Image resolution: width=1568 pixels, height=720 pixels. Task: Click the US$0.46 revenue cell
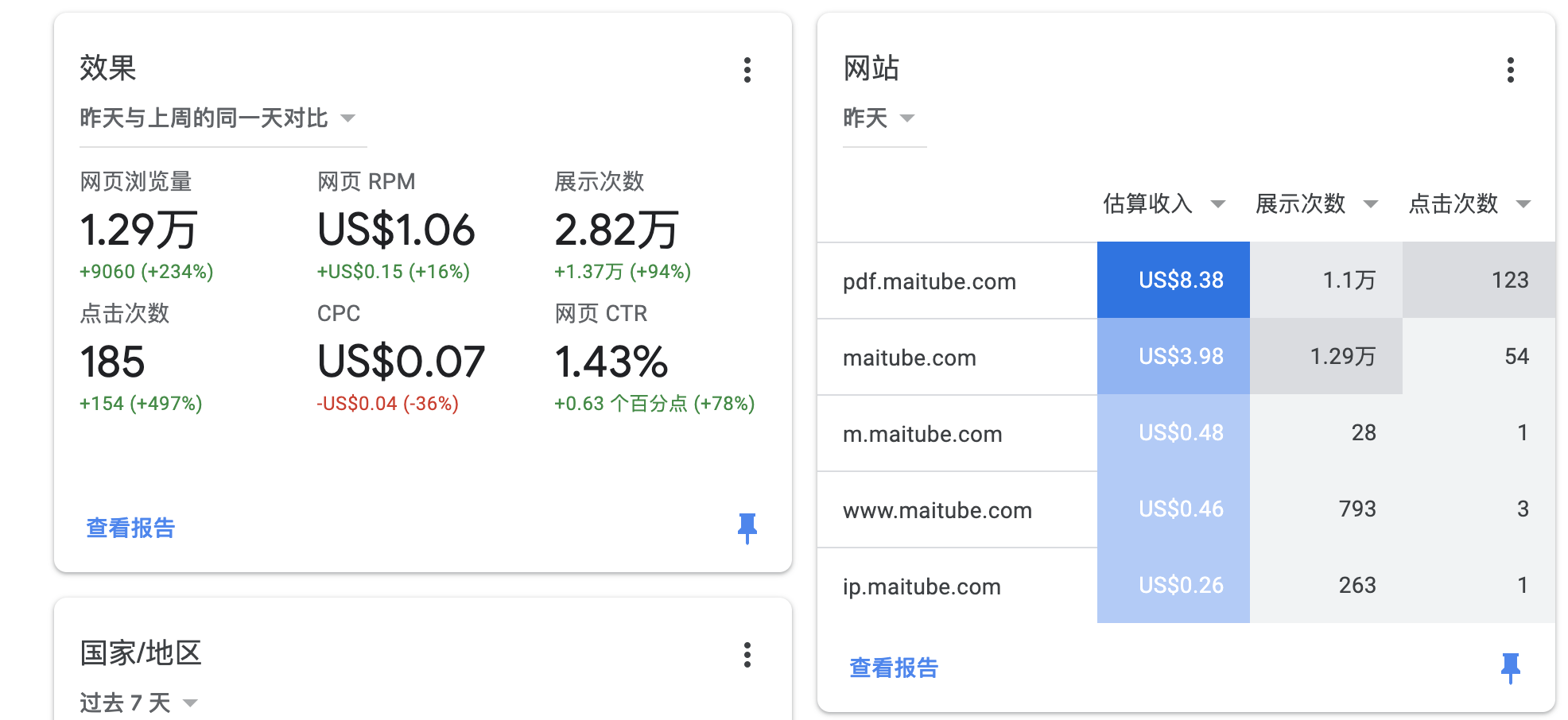[1174, 509]
